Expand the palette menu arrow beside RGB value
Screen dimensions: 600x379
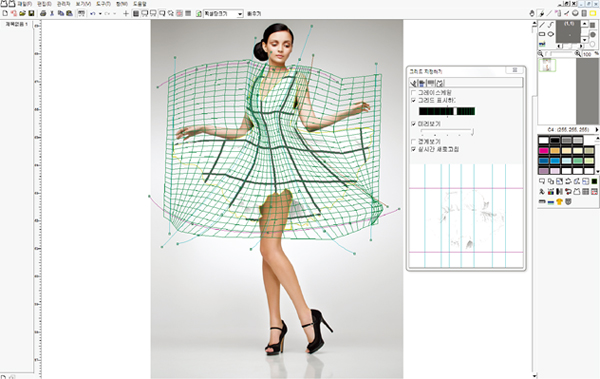coord(597,130)
